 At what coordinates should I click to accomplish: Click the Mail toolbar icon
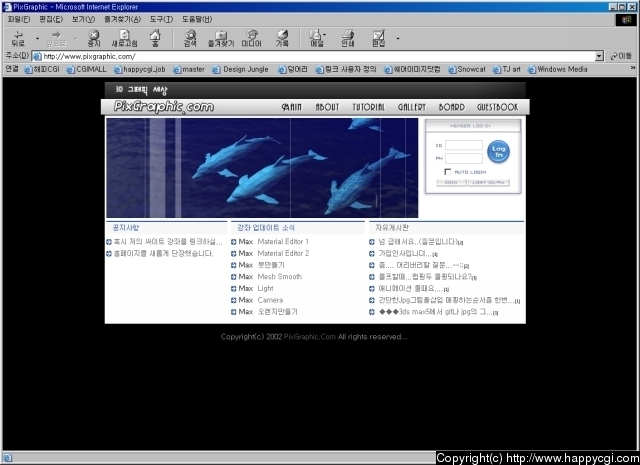pos(316,38)
